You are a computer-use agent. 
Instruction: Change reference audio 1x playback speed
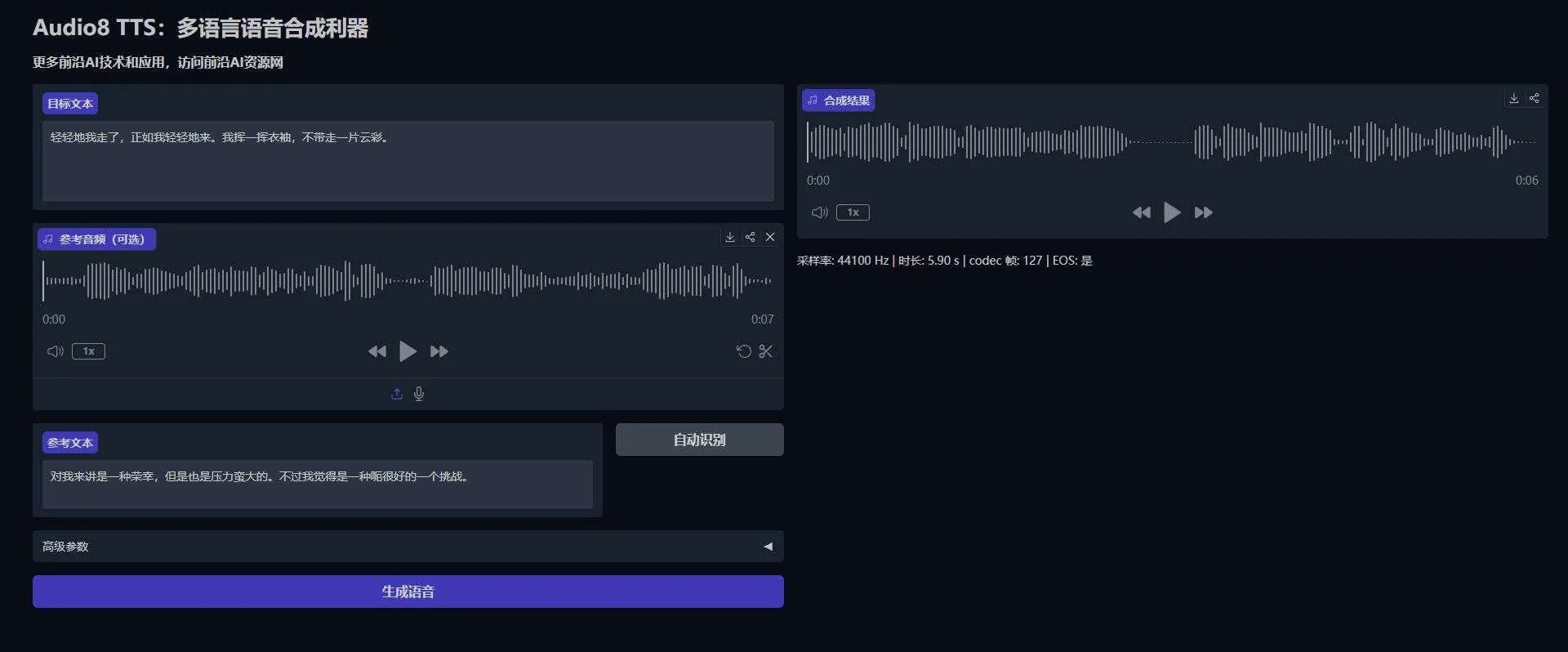click(x=88, y=351)
